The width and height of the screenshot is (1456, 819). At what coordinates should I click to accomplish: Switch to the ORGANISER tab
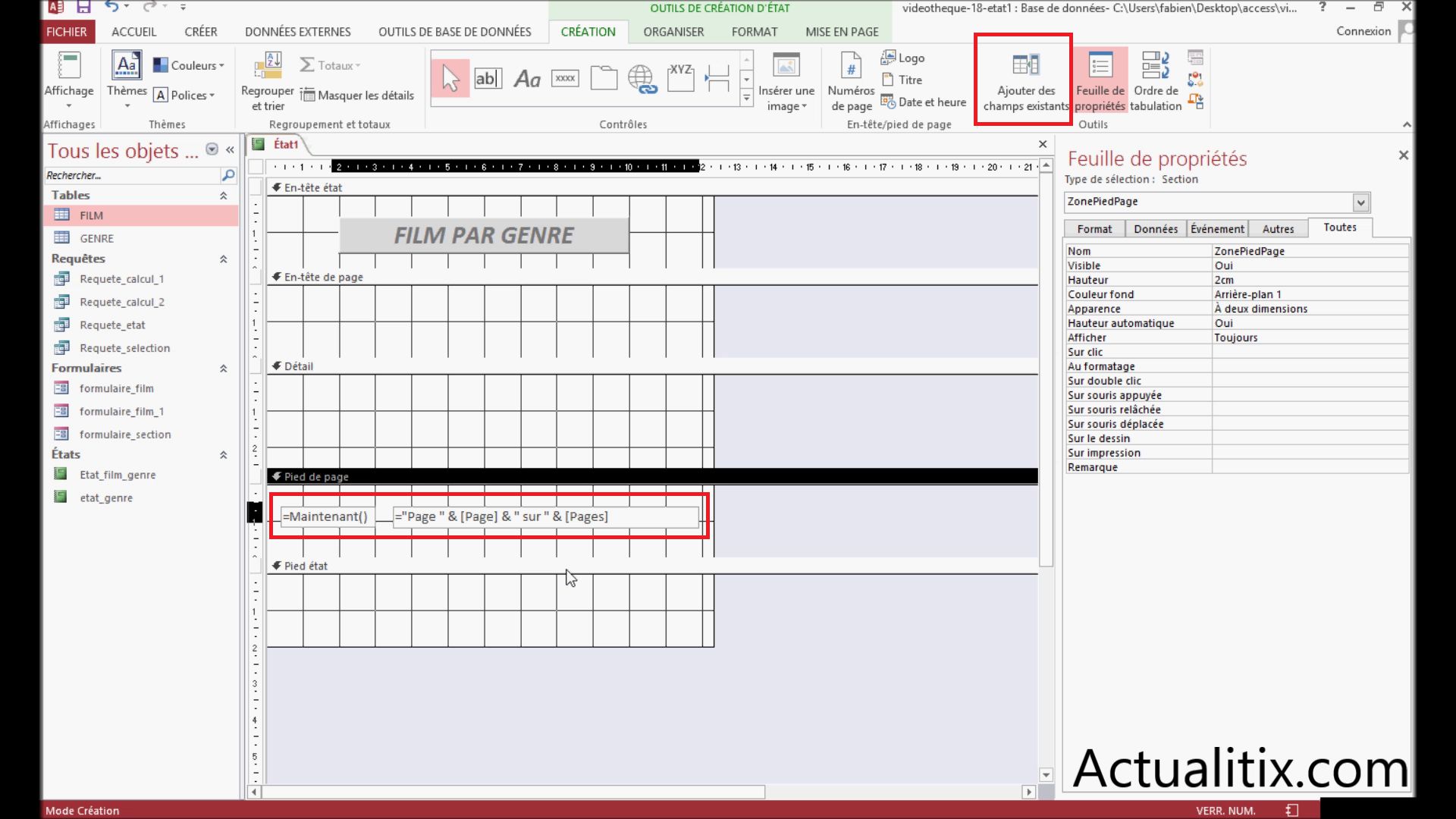point(673,32)
